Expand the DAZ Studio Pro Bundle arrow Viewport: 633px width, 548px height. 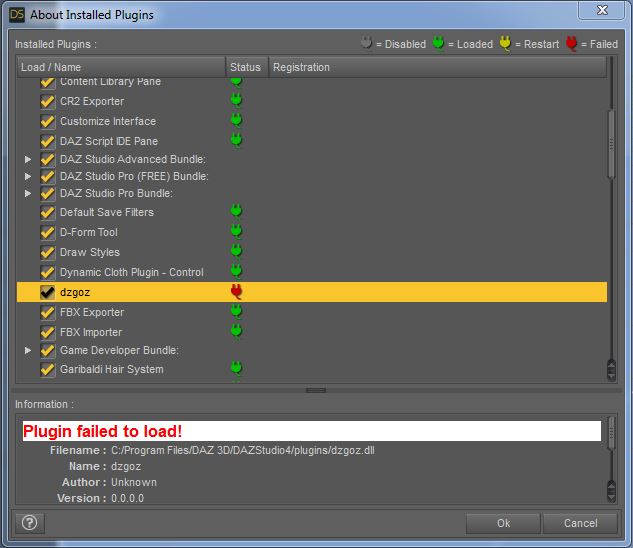(x=28, y=193)
